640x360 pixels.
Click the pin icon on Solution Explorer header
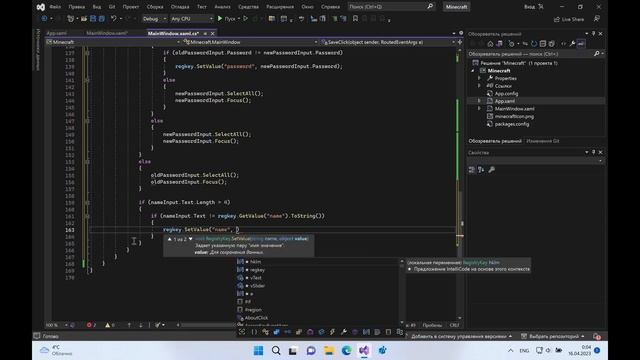click(x=593, y=34)
